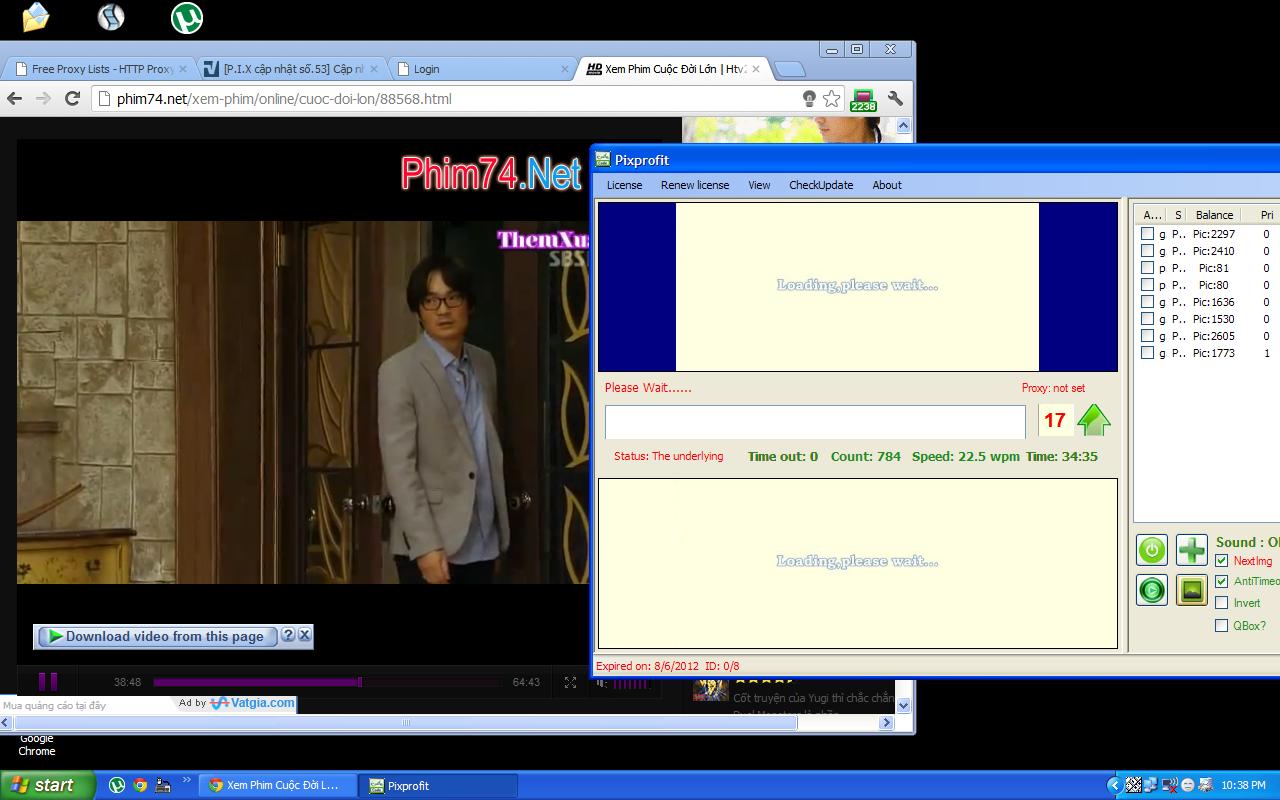
Task: Click the Chrome address bar URL
Action: pos(284,99)
